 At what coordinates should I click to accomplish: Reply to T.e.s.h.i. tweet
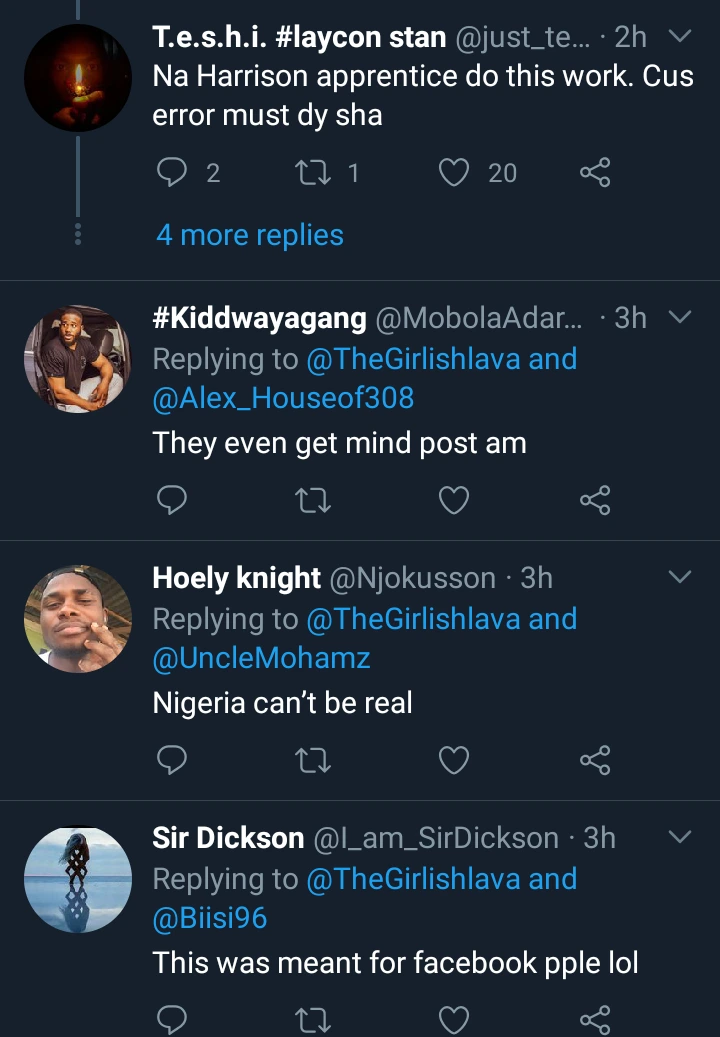[x=174, y=173]
